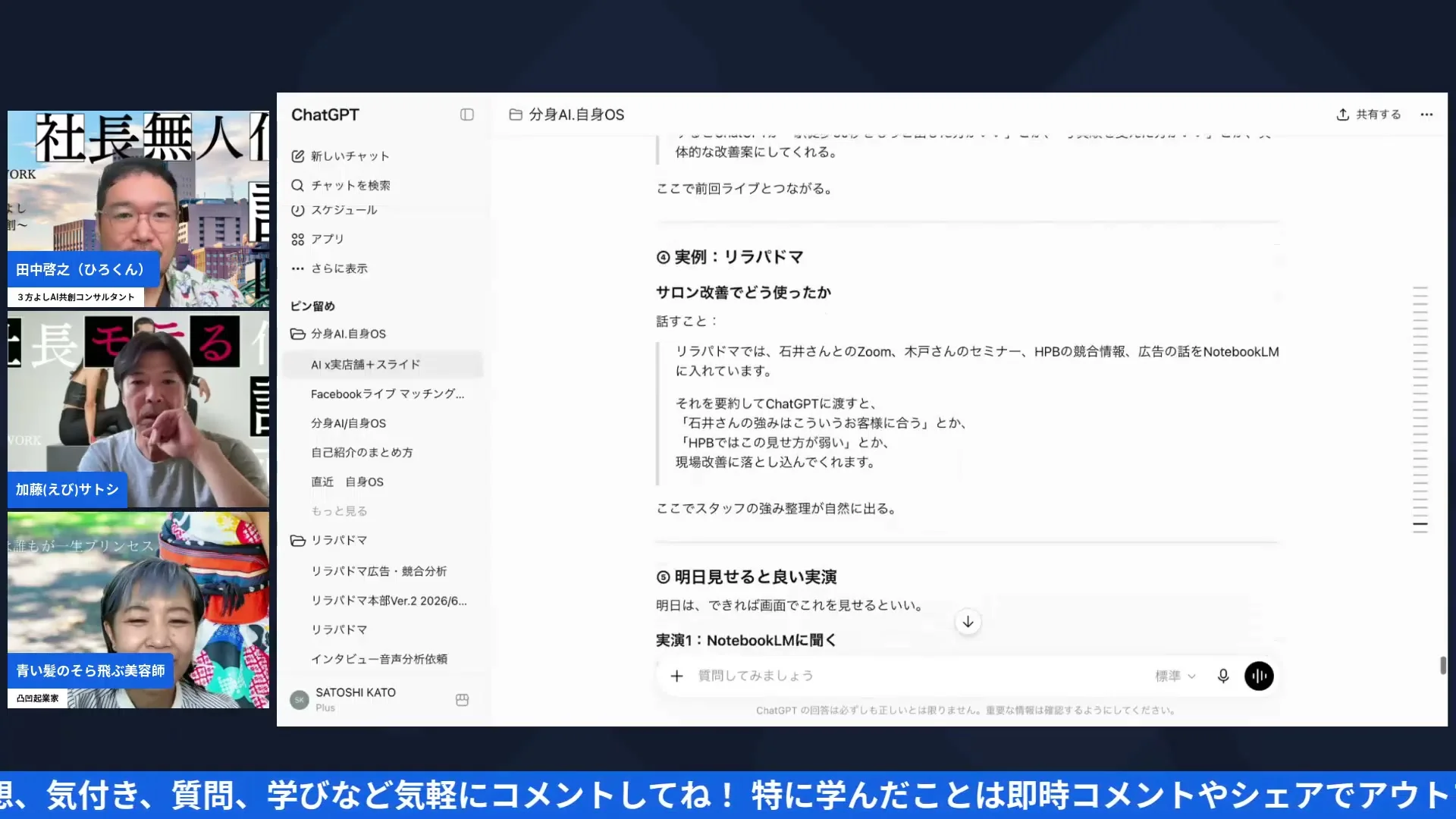Click 加藤(えび)サトシ video thumbnail
1456x819 pixels.
pyautogui.click(x=139, y=410)
